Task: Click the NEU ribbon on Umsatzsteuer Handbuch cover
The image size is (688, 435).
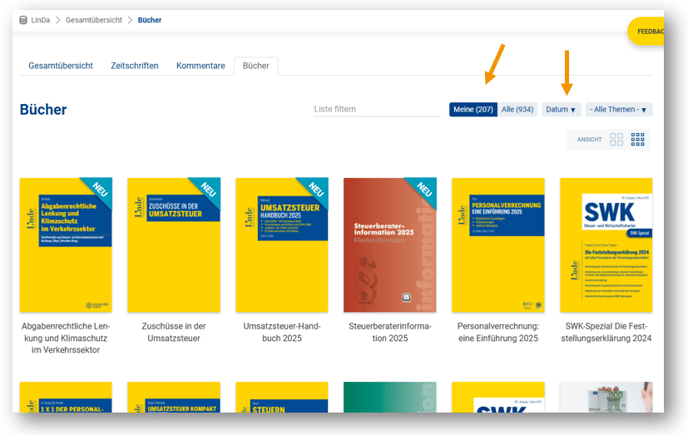Action: (x=316, y=189)
